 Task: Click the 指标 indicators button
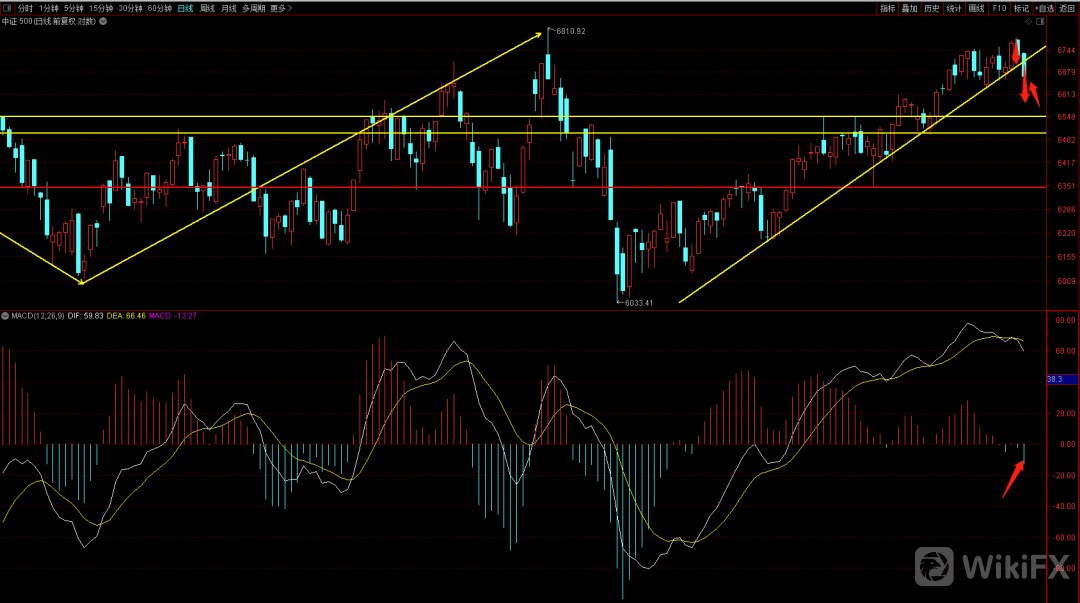click(887, 8)
